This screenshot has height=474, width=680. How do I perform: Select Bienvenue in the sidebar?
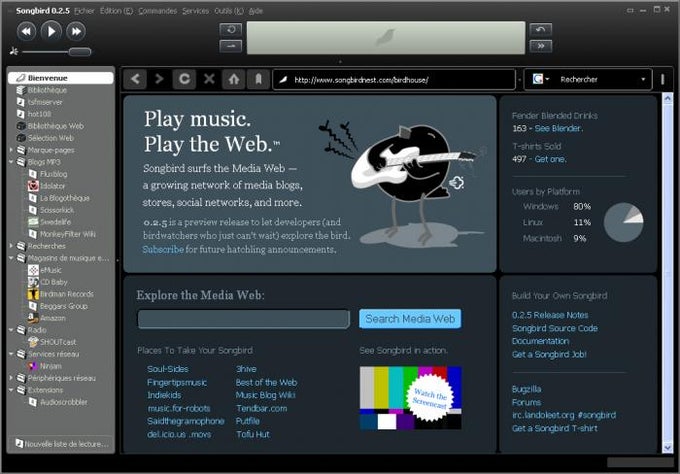[x=61, y=78]
